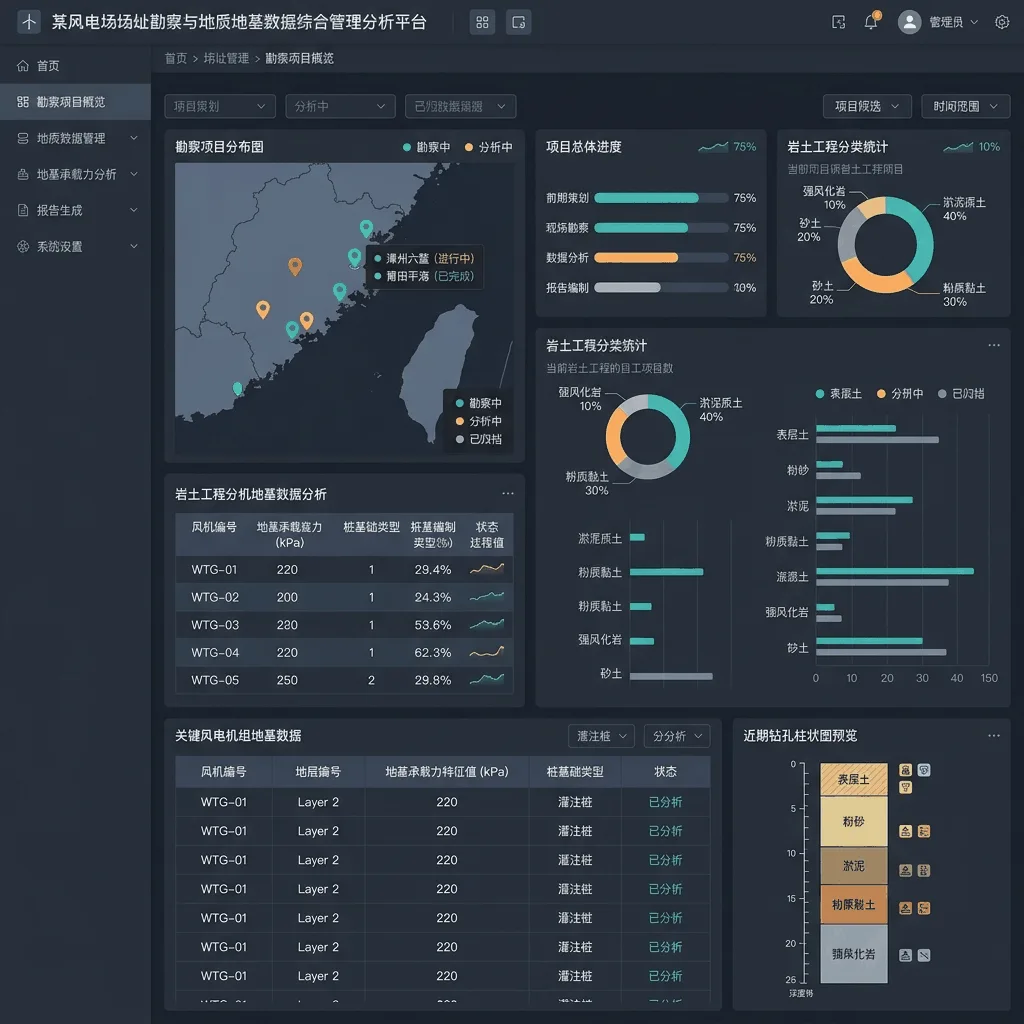The image size is (1024, 1024).
Task: Click the 地质数据管理 database icon
Action: click(23, 138)
